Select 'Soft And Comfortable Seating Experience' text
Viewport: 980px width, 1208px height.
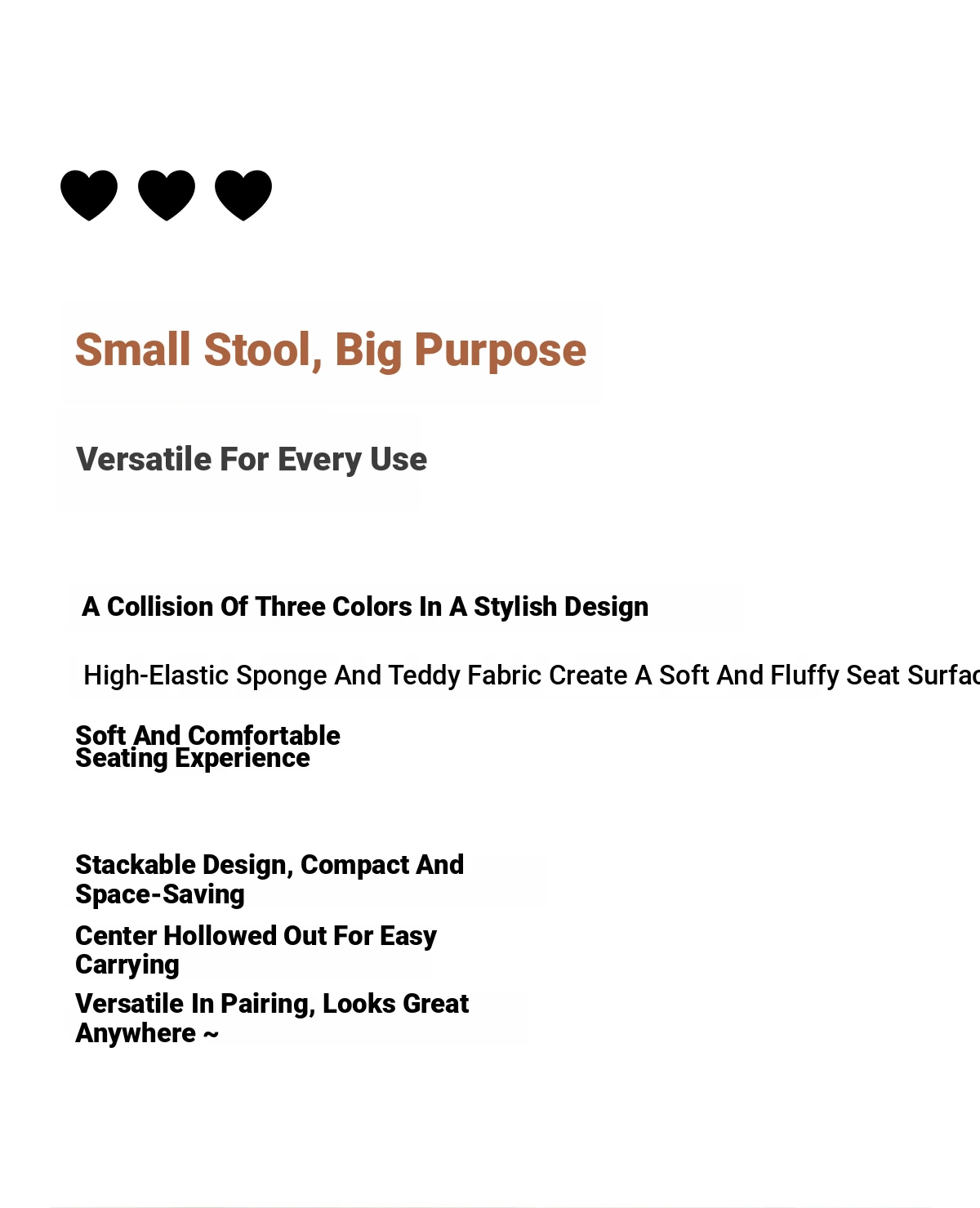[x=207, y=747]
